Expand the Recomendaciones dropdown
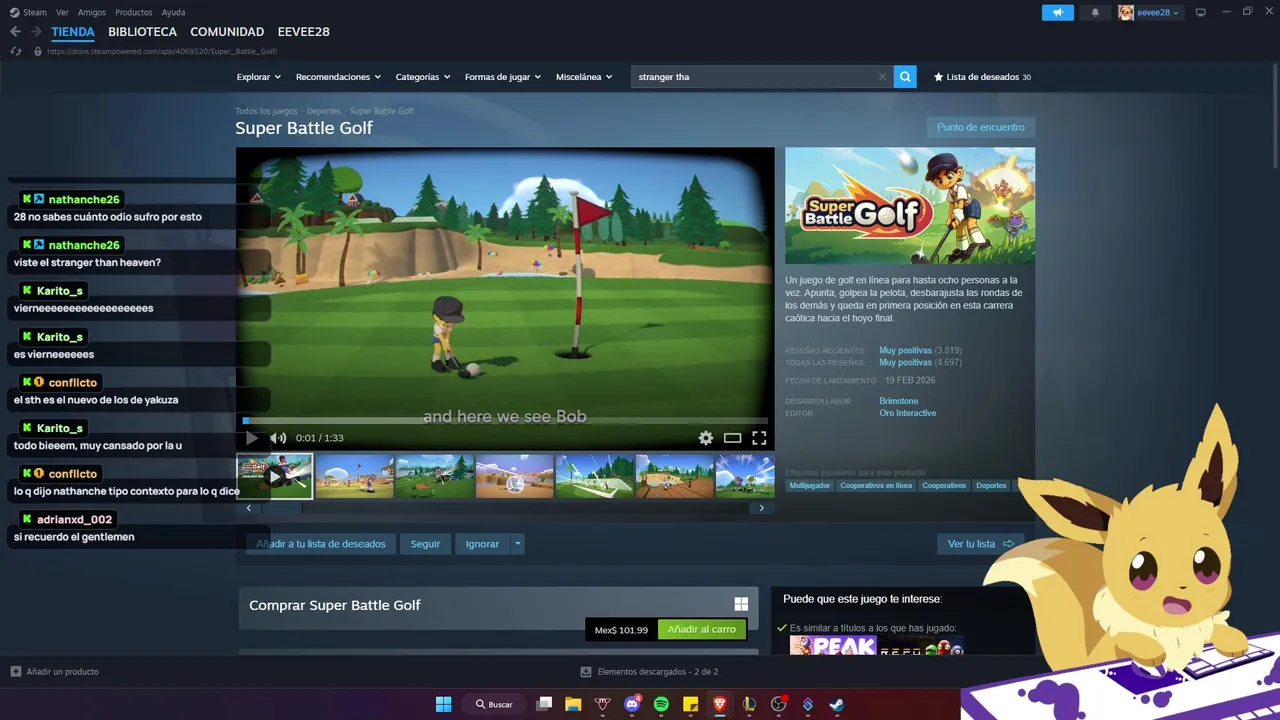The height and width of the screenshot is (720, 1280). point(338,77)
